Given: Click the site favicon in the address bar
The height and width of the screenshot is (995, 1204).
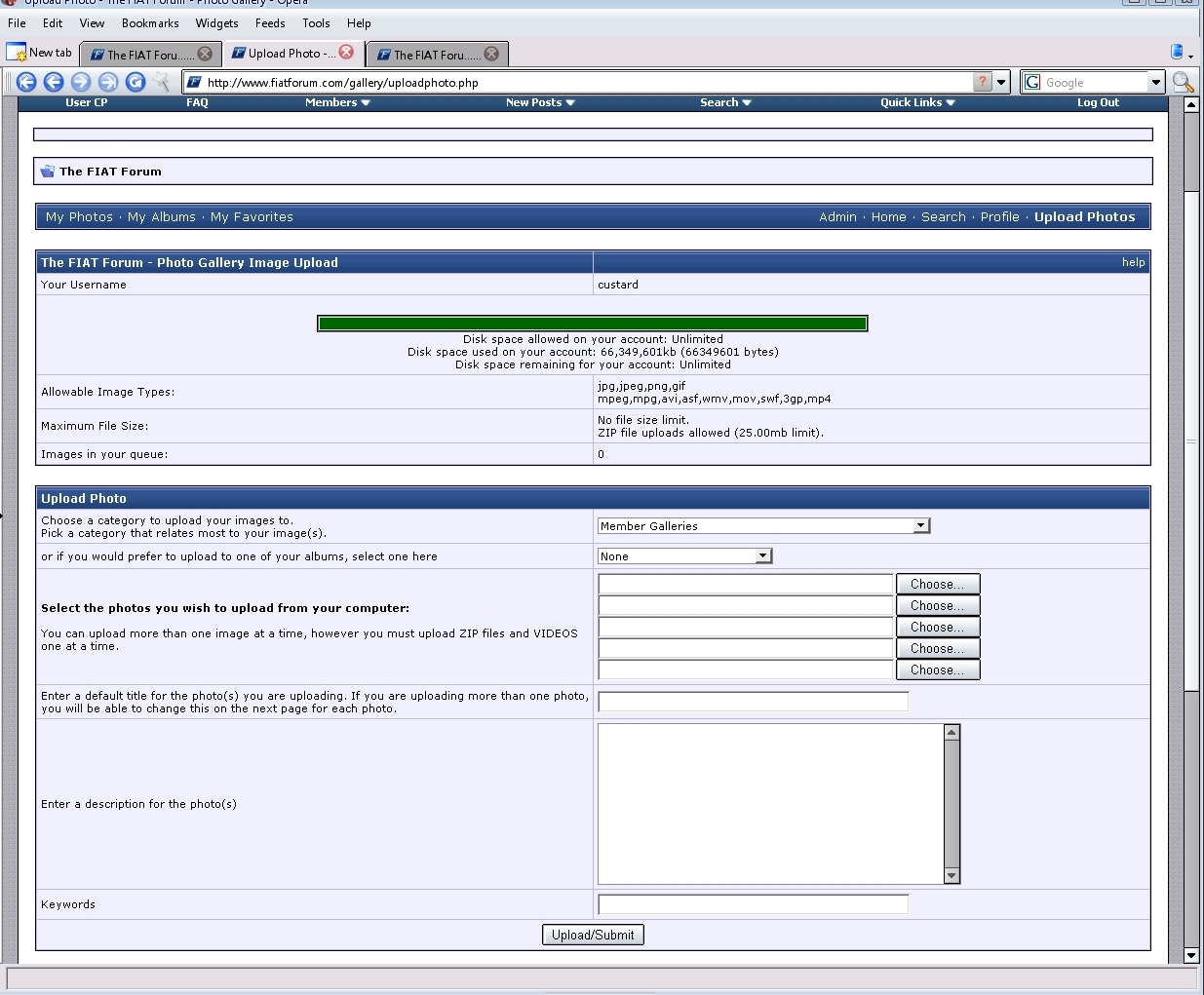Looking at the screenshot, I should 194,83.
